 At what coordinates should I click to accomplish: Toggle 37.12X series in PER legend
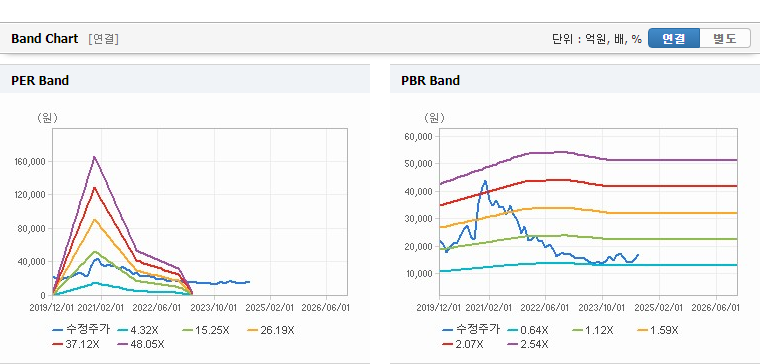pos(76,344)
